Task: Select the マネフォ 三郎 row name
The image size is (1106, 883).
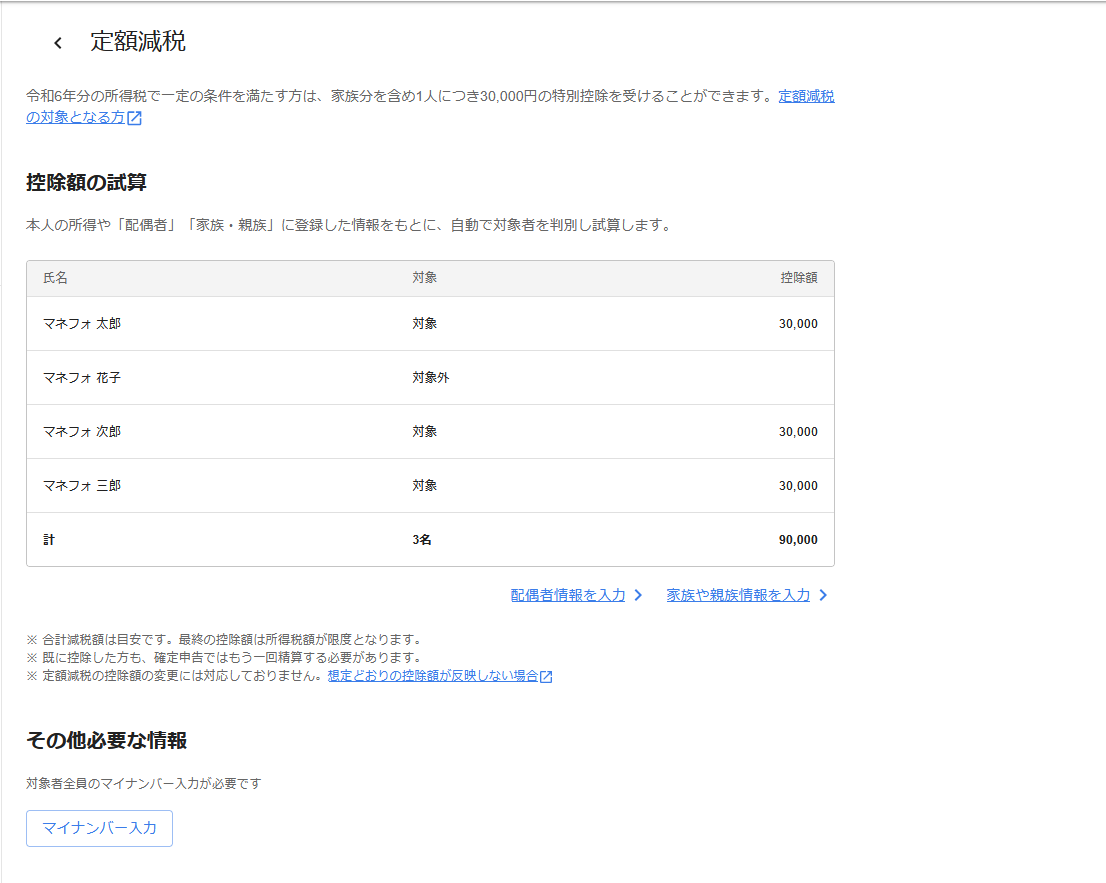Action: (x=82, y=486)
